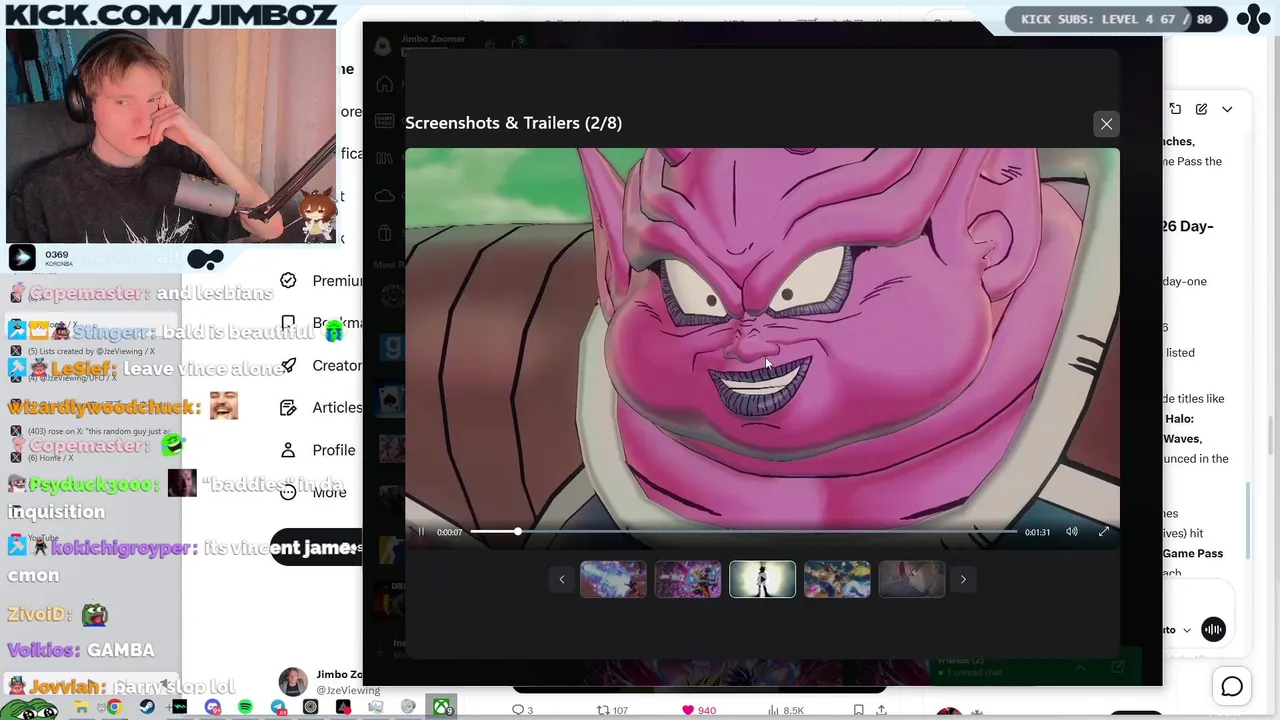The image size is (1280, 720).
Task: Open Creator item in X sidebar
Action: pos(321,366)
